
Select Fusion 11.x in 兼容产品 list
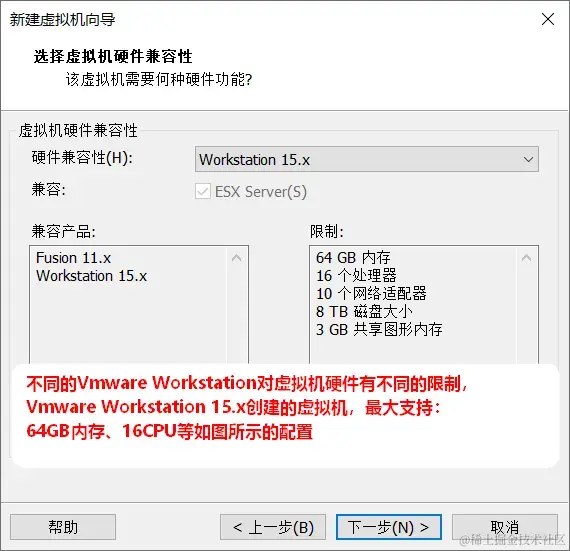[73, 258]
